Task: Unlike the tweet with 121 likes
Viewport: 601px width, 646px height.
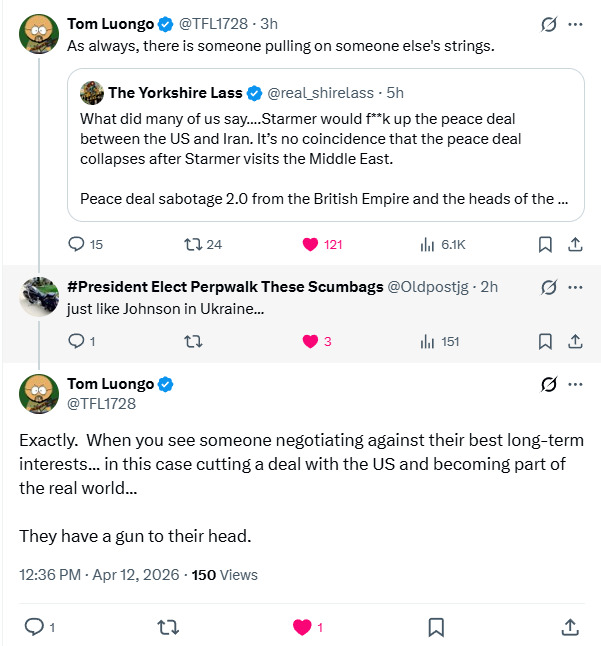Action: pyautogui.click(x=309, y=244)
